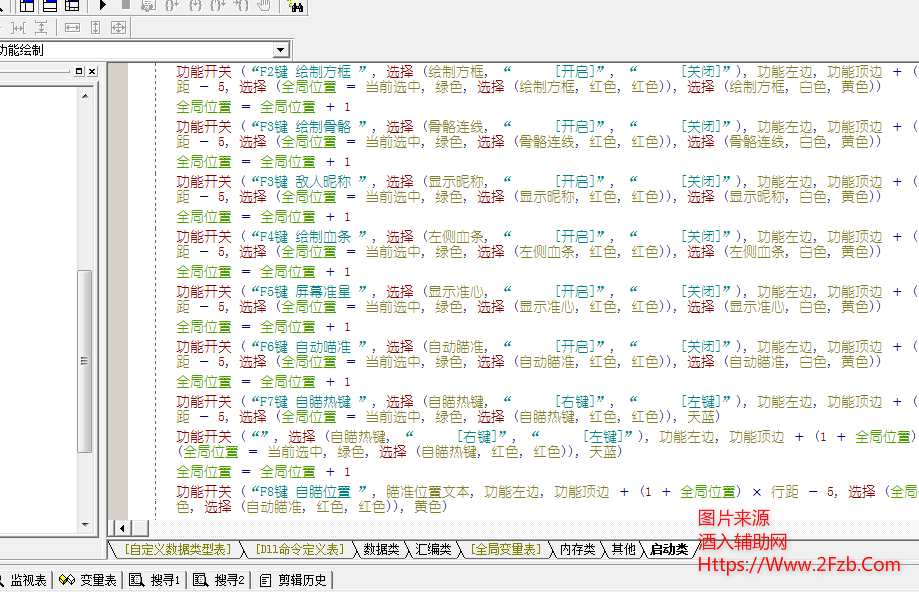This screenshot has height=592, width=919.
Task: Click the horizontal scrollbar left arrow
Action: click(124, 527)
